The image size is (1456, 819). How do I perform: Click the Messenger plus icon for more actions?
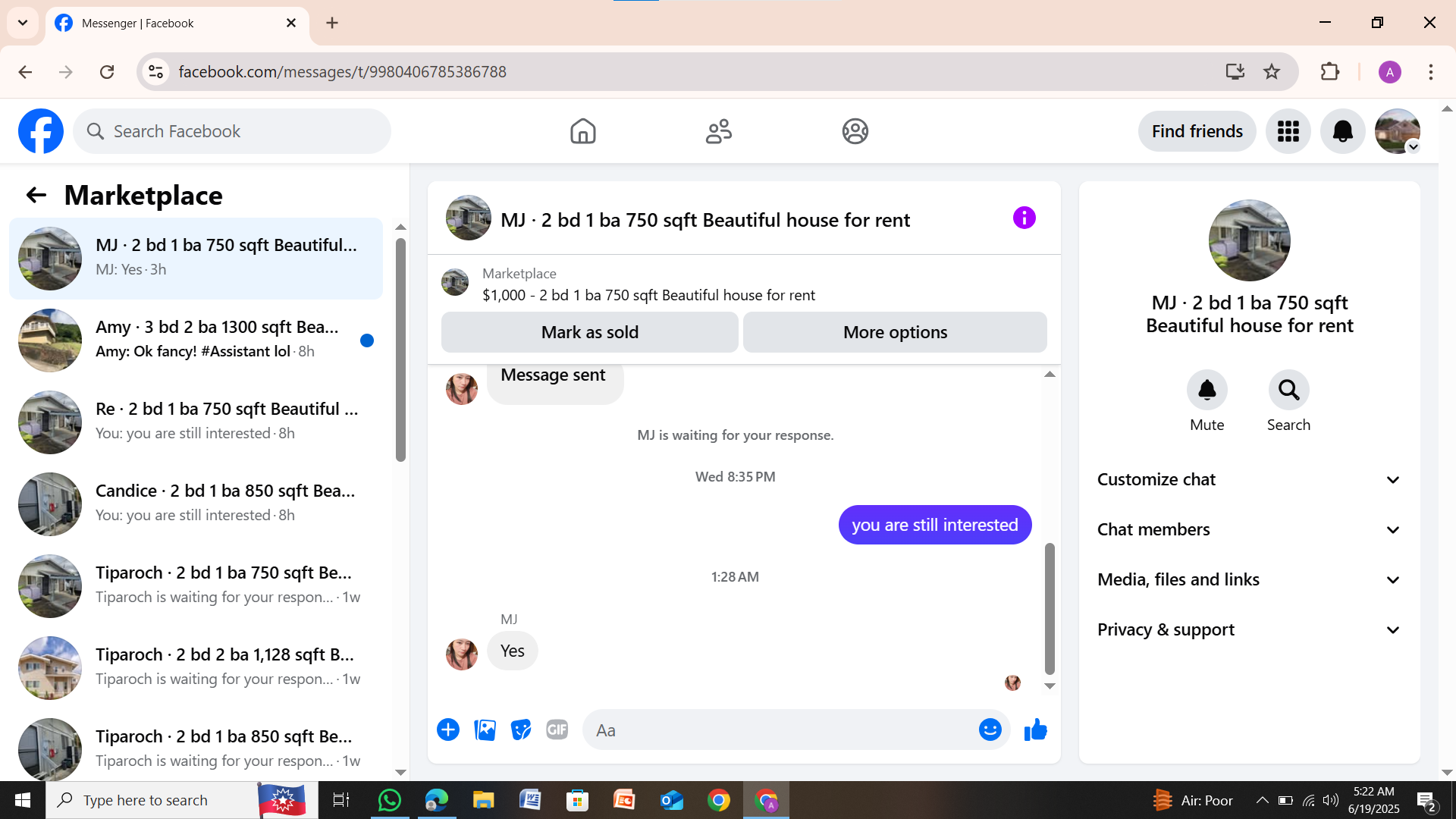tap(448, 730)
